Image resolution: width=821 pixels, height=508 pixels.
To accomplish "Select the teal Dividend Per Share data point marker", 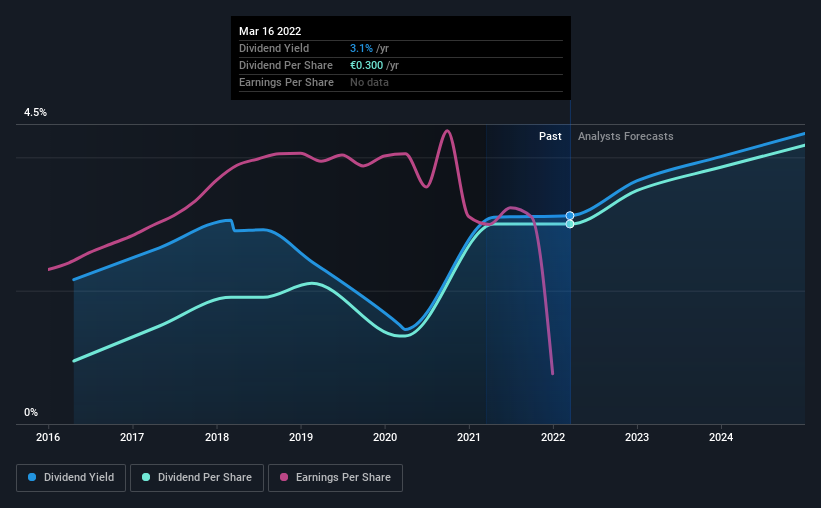I will click(x=570, y=224).
